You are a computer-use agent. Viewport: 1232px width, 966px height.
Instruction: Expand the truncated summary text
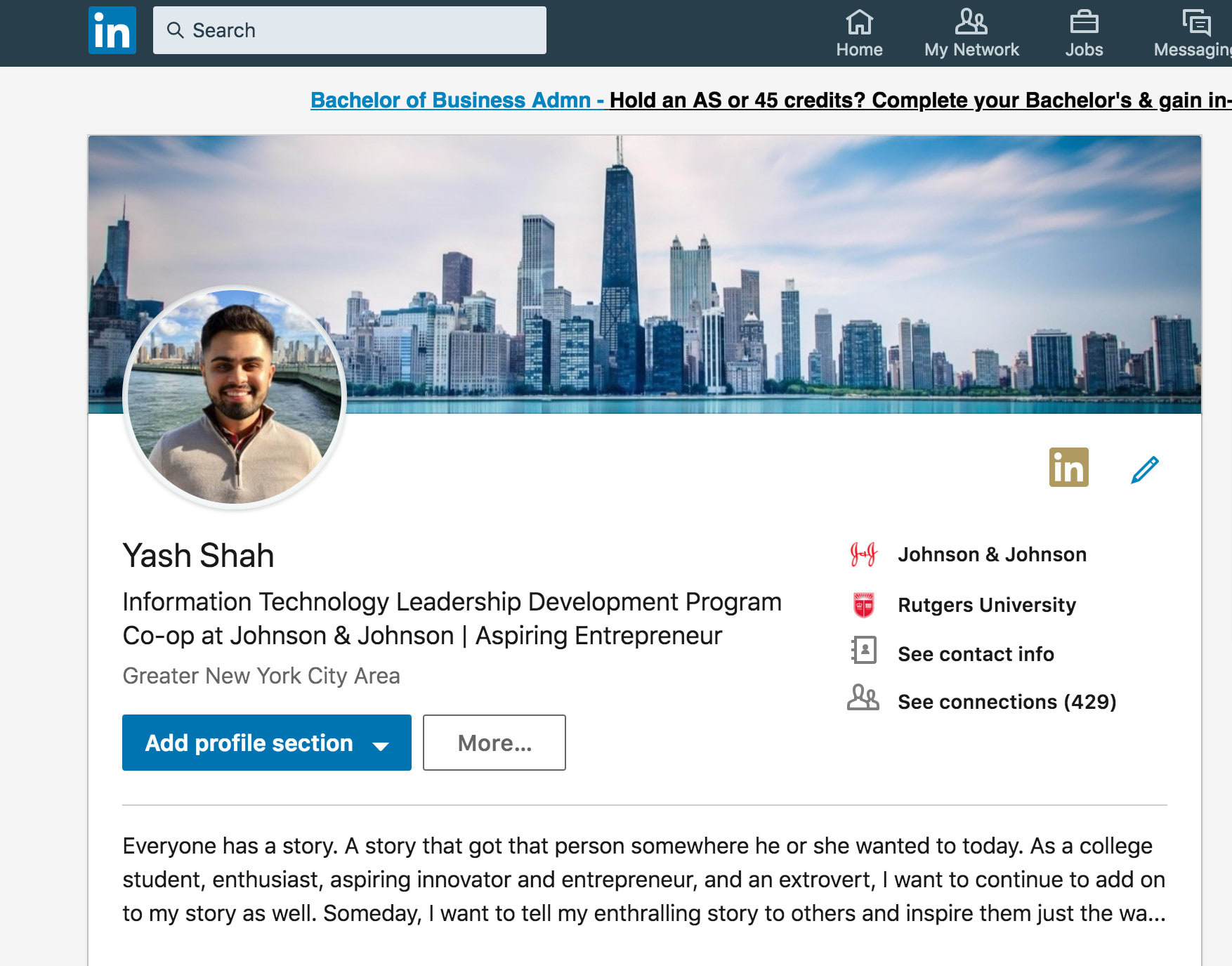click(x=1145, y=913)
